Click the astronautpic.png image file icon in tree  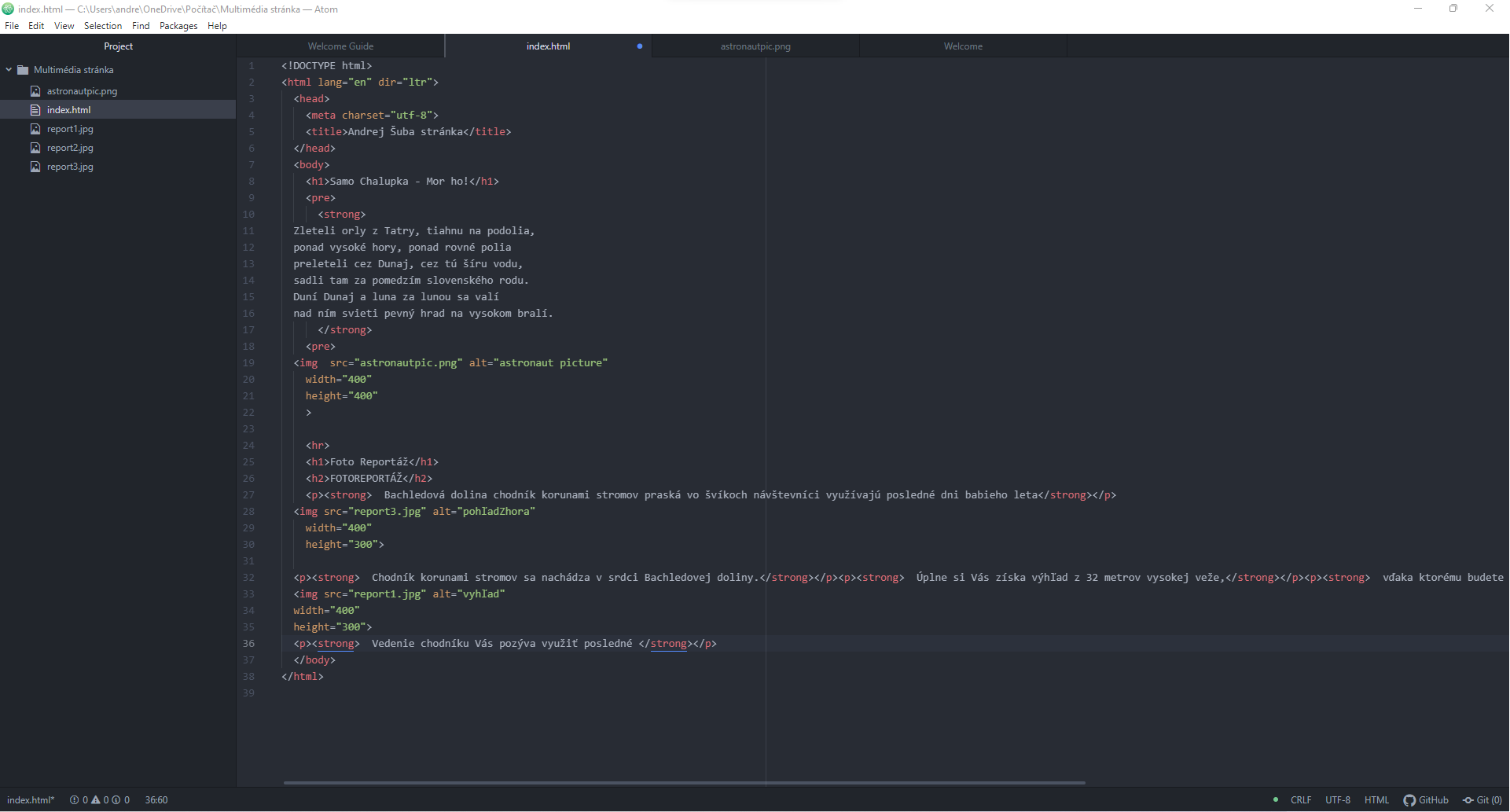coord(35,91)
